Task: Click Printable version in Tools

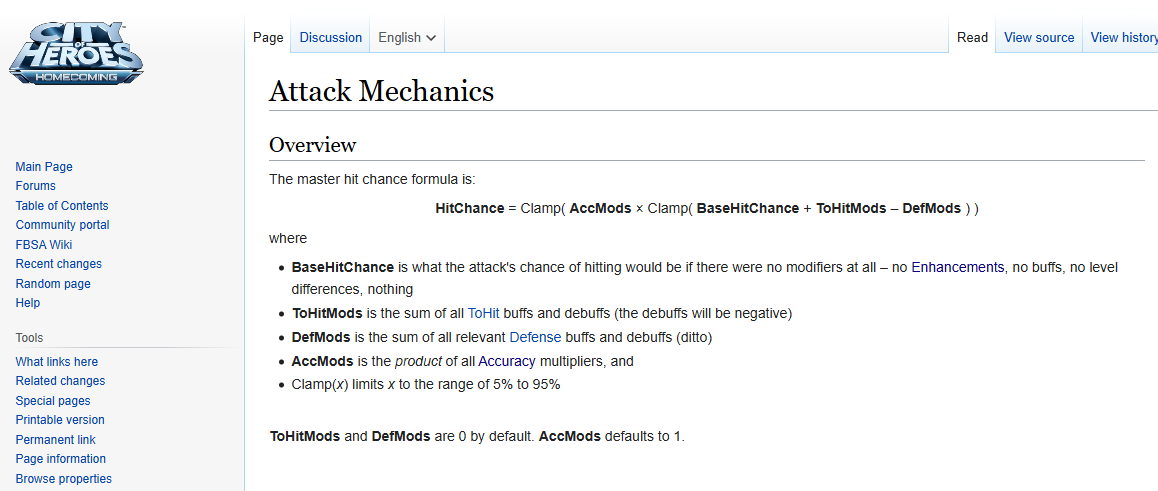Action: [60, 420]
